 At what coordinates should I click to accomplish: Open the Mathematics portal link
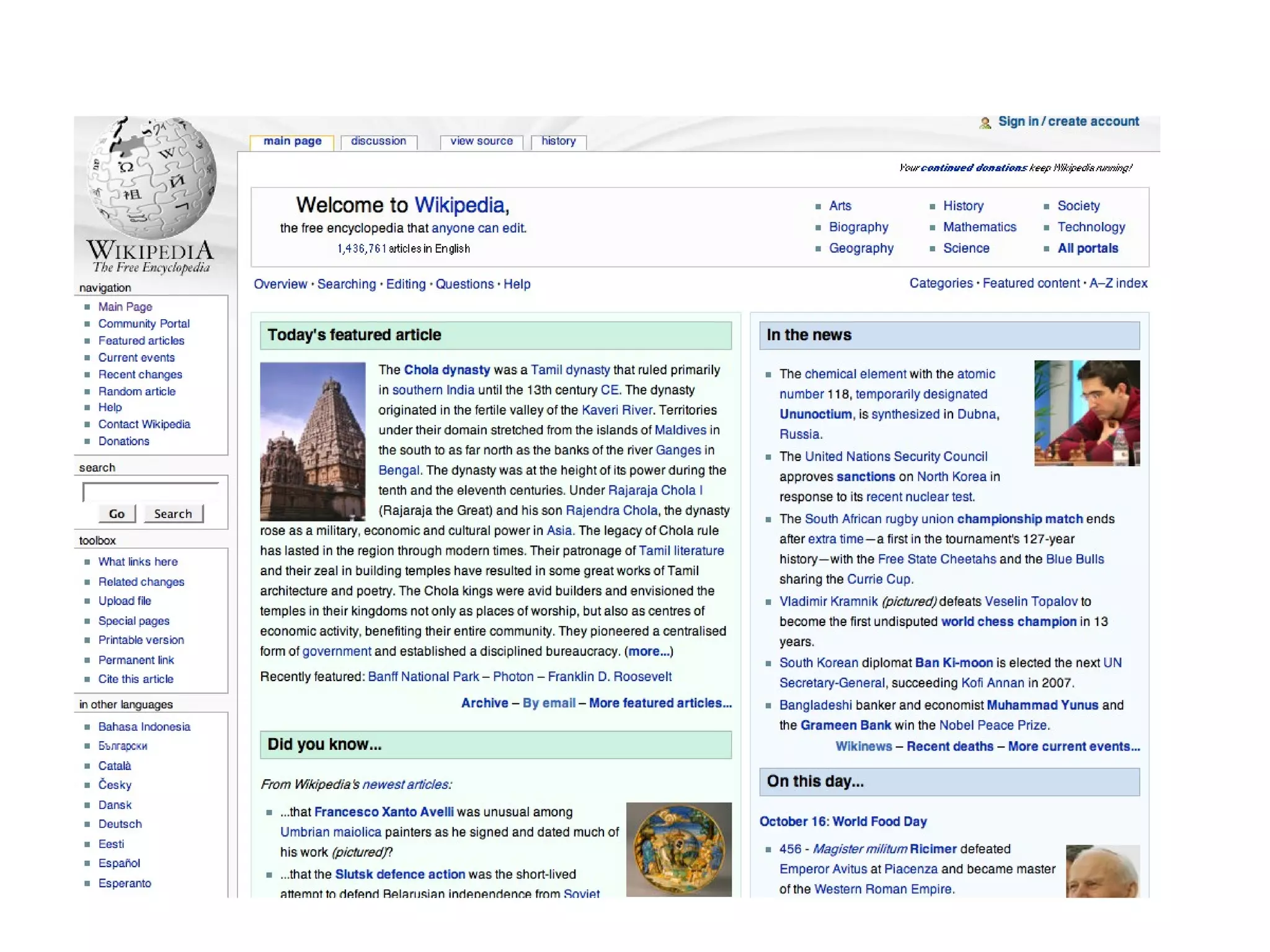pos(980,227)
